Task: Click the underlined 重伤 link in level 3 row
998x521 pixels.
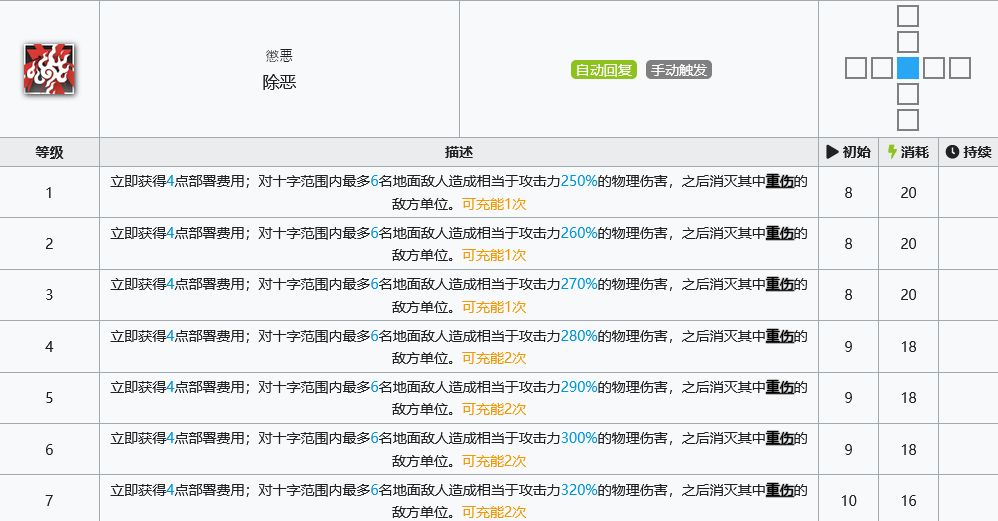Action: click(x=779, y=284)
